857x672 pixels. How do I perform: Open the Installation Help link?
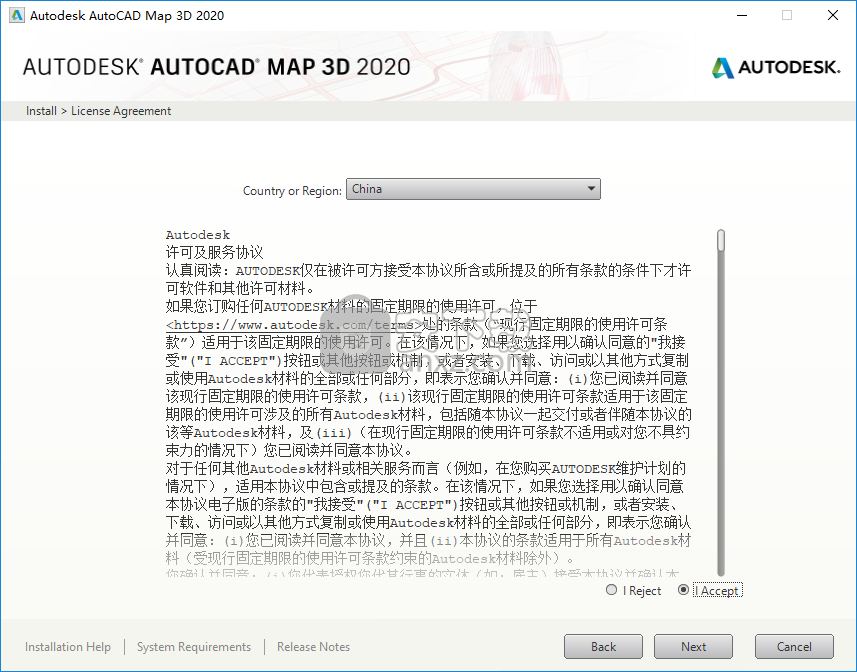click(x=68, y=647)
